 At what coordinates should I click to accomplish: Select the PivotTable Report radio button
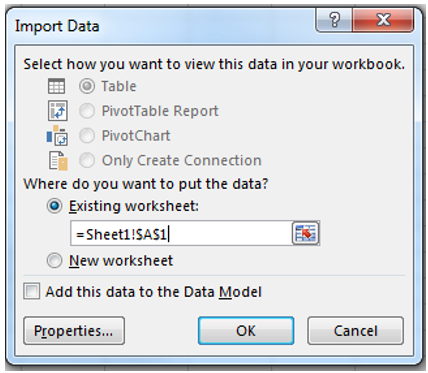tap(87, 111)
